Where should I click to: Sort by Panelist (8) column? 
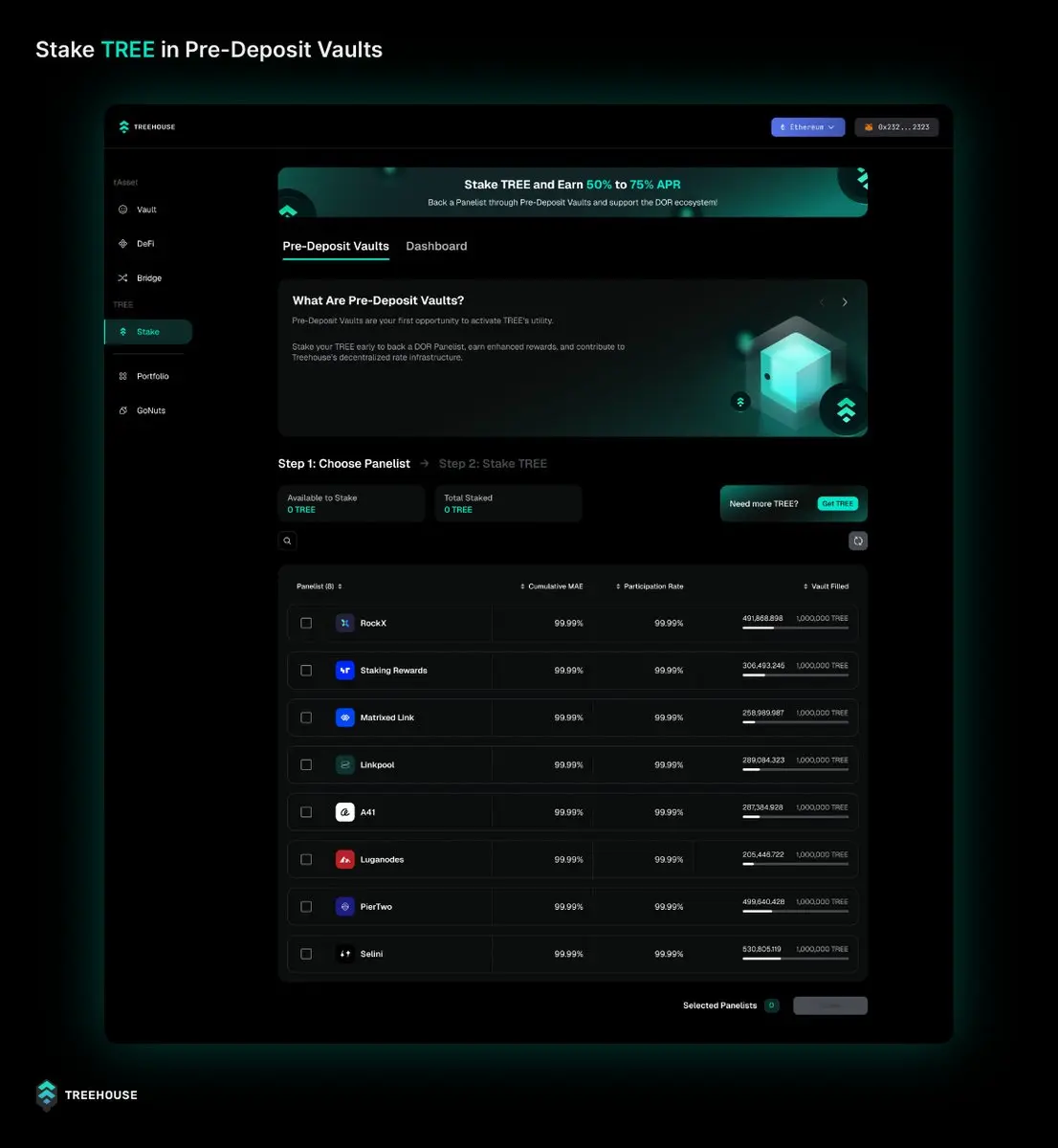[320, 586]
